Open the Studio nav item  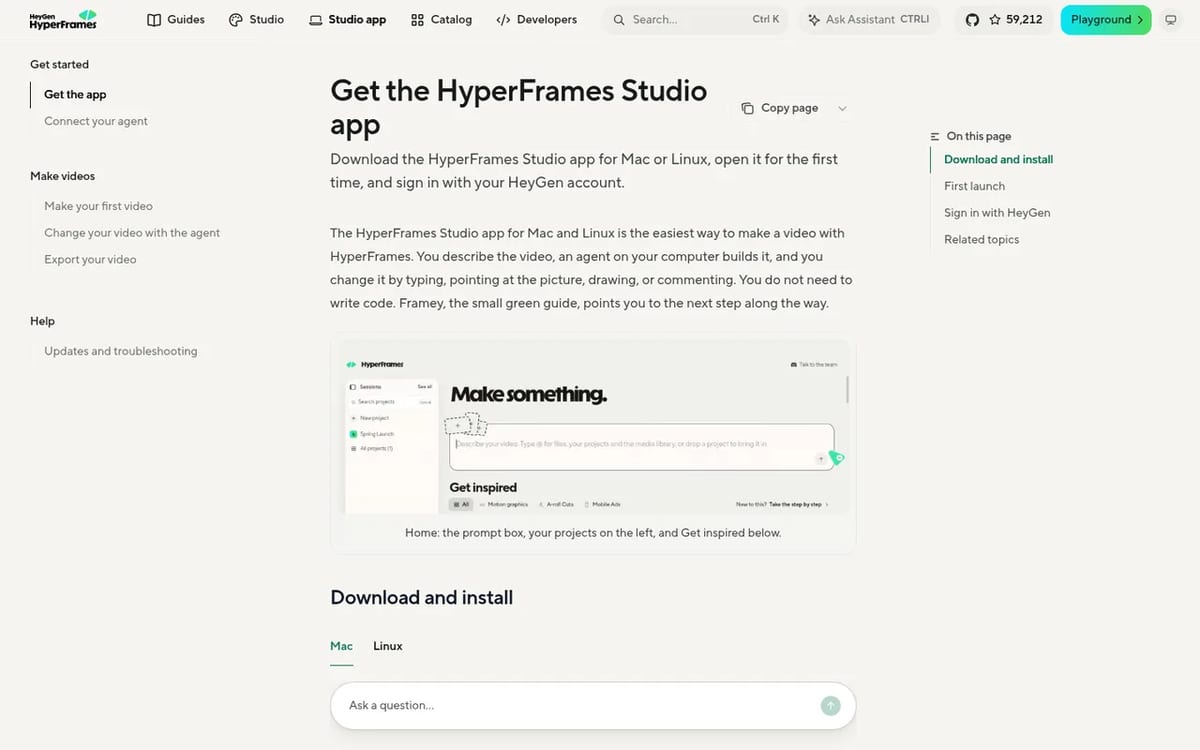(256, 19)
